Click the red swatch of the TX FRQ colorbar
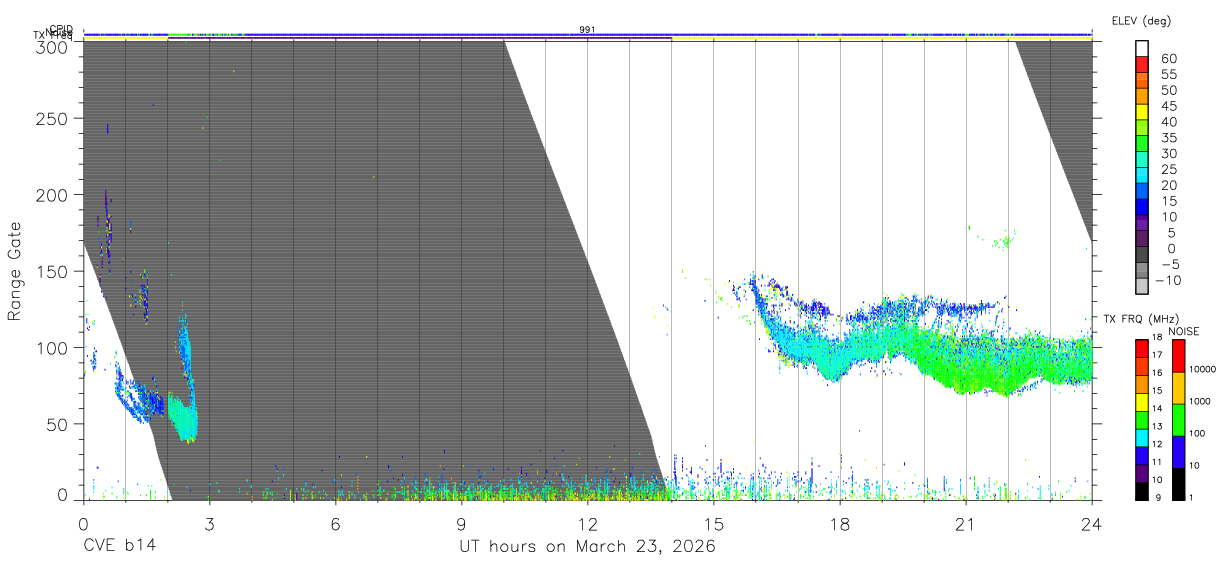1228x567 pixels. pyautogui.click(x=1141, y=348)
